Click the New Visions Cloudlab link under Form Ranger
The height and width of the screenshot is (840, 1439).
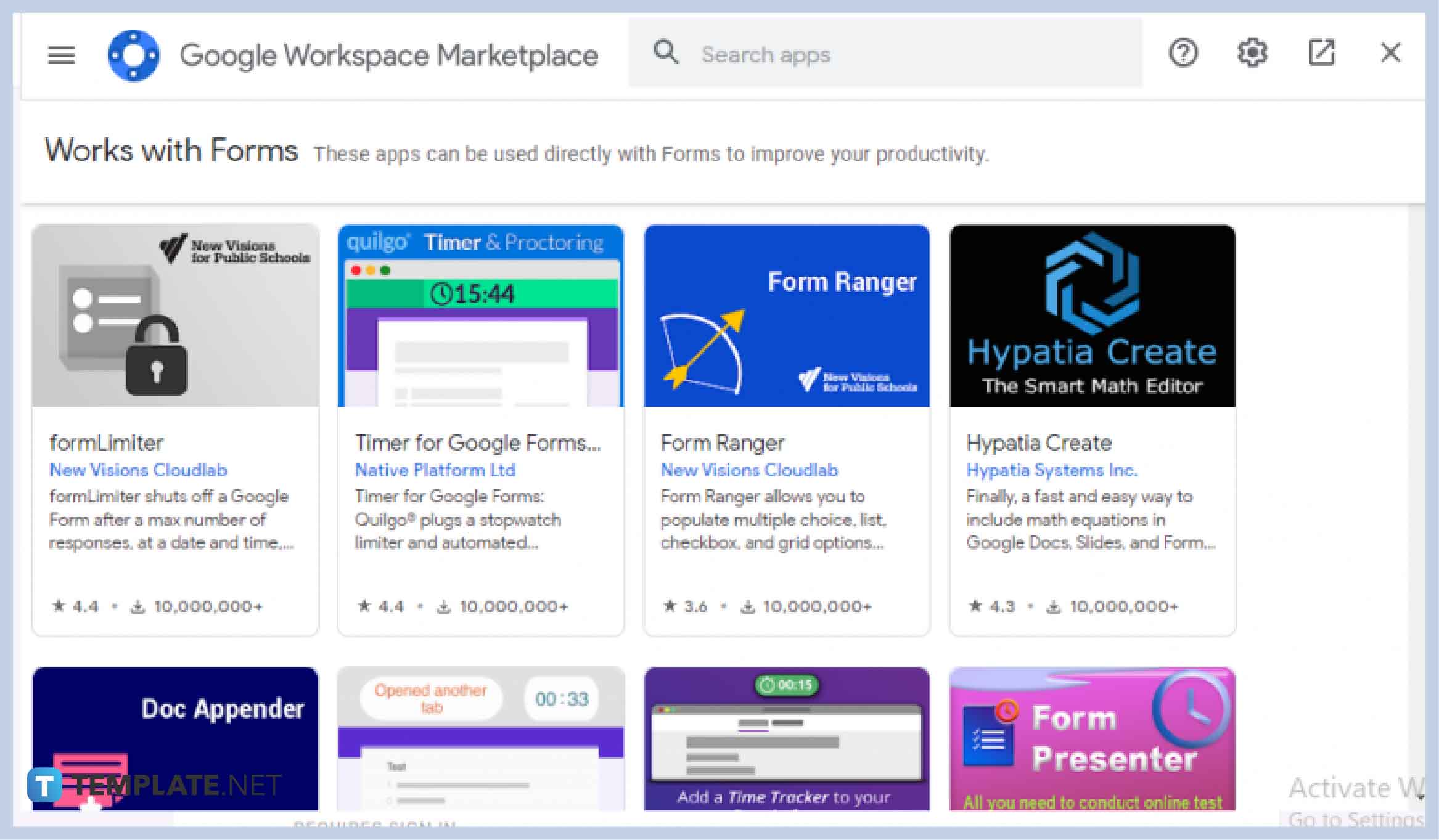(749, 470)
